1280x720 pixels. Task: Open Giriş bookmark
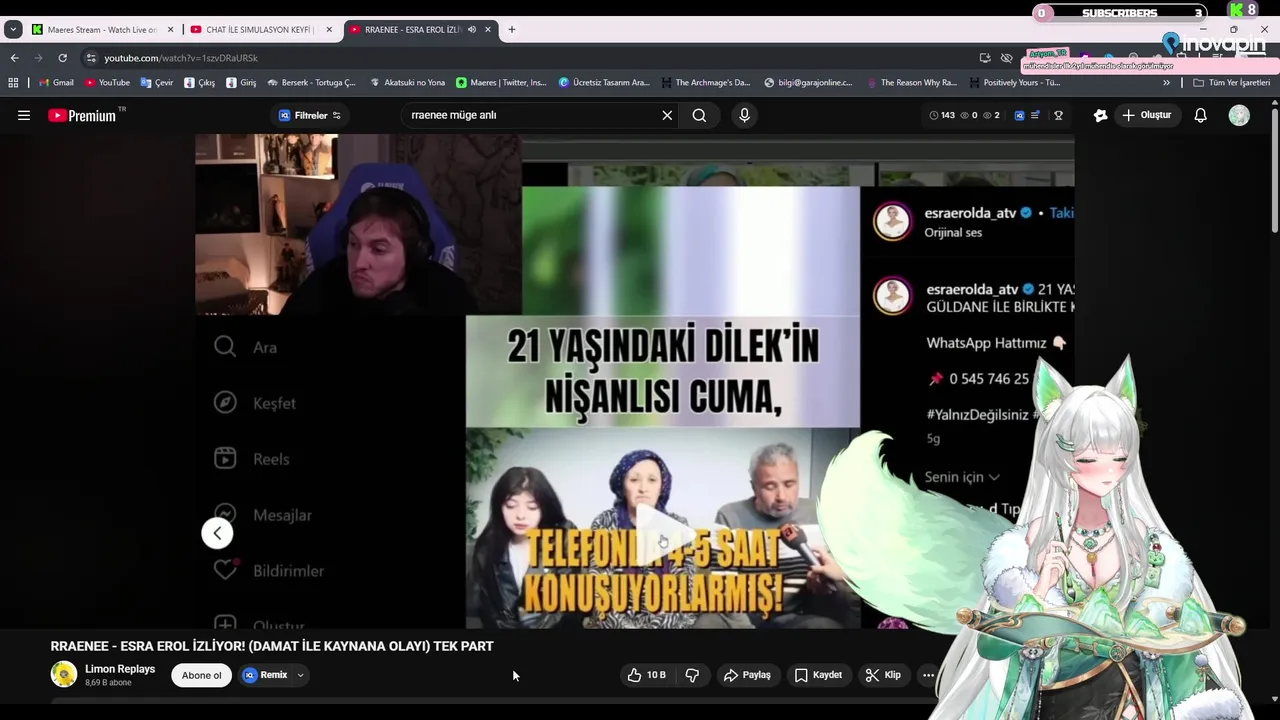tap(241, 83)
